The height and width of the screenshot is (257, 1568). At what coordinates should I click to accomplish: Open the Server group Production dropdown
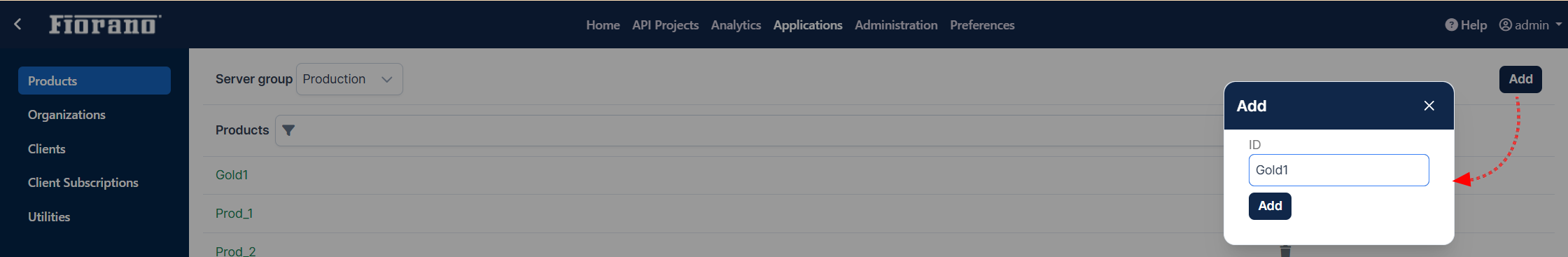349,79
